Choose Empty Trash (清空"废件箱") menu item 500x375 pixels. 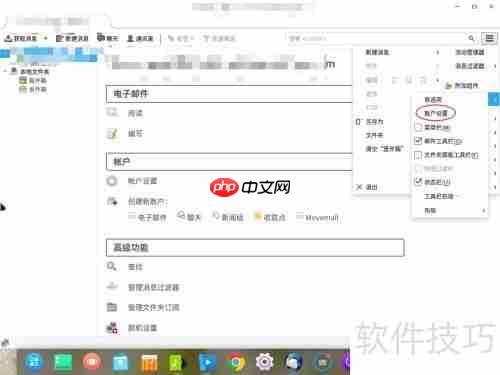[x=384, y=149]
